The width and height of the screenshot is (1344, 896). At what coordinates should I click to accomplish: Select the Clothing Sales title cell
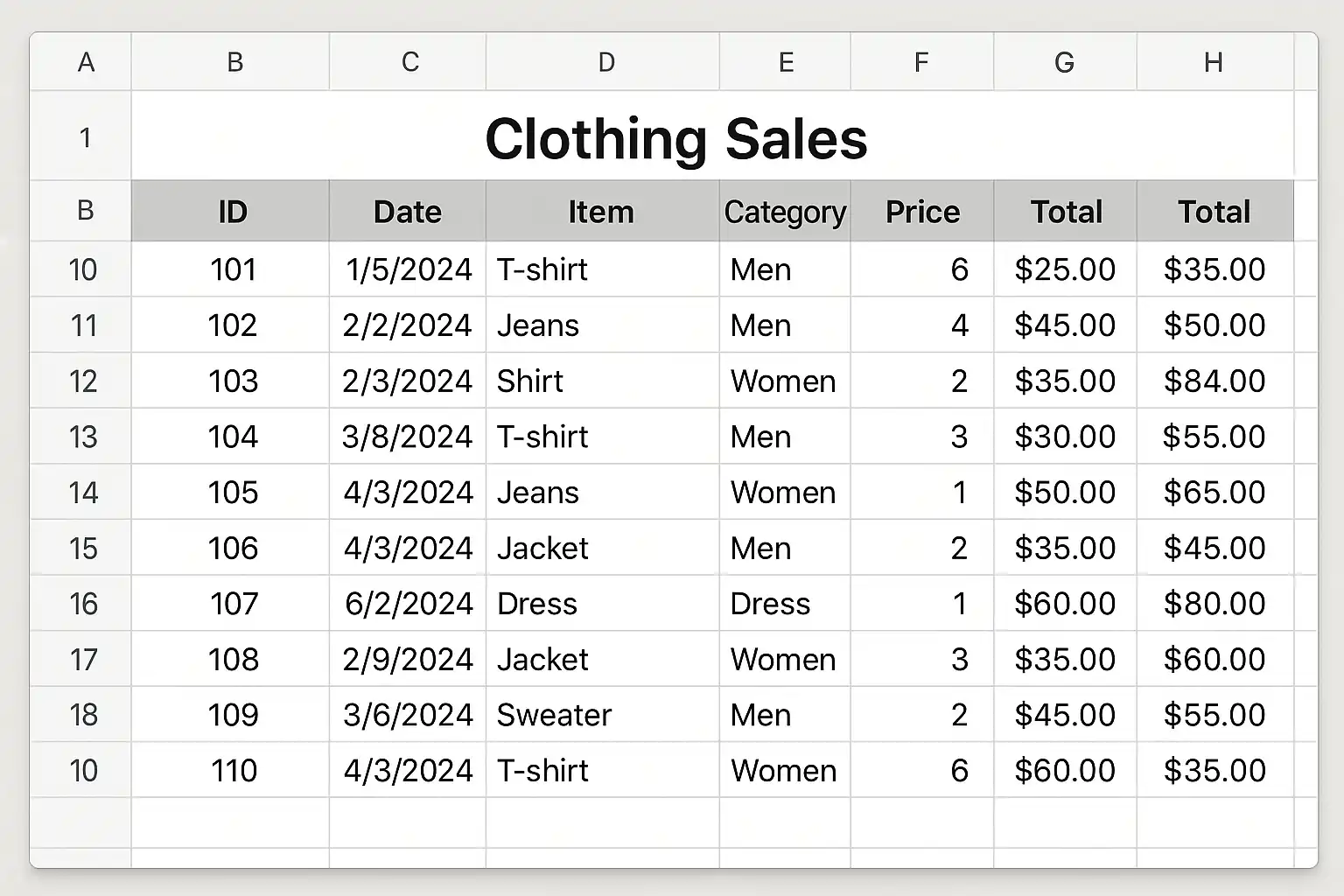675,138
